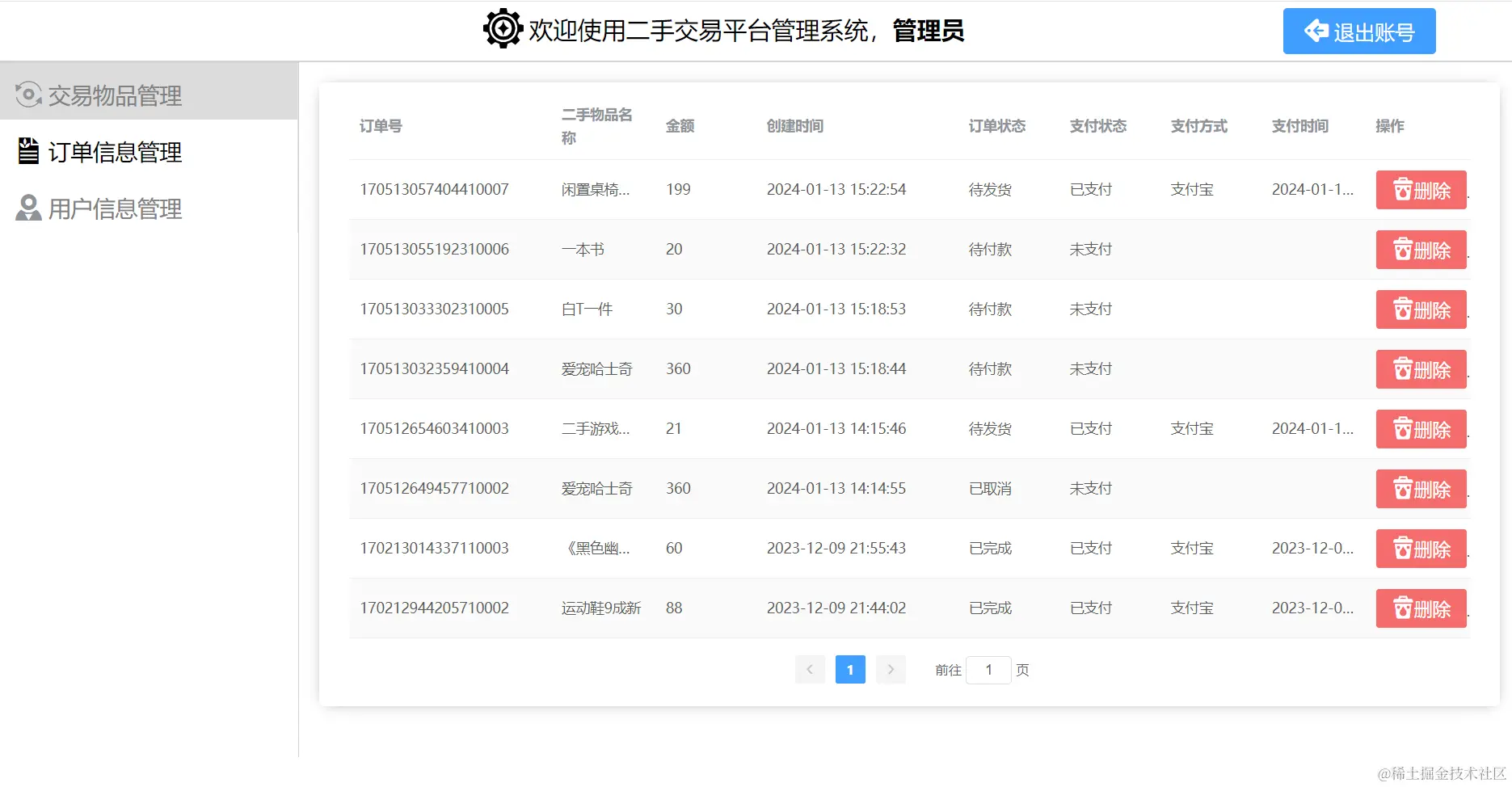1512x787 pixels.
Task: Click creation time 2024-01-13 14:15:46
Action: [x=836, y=428]
